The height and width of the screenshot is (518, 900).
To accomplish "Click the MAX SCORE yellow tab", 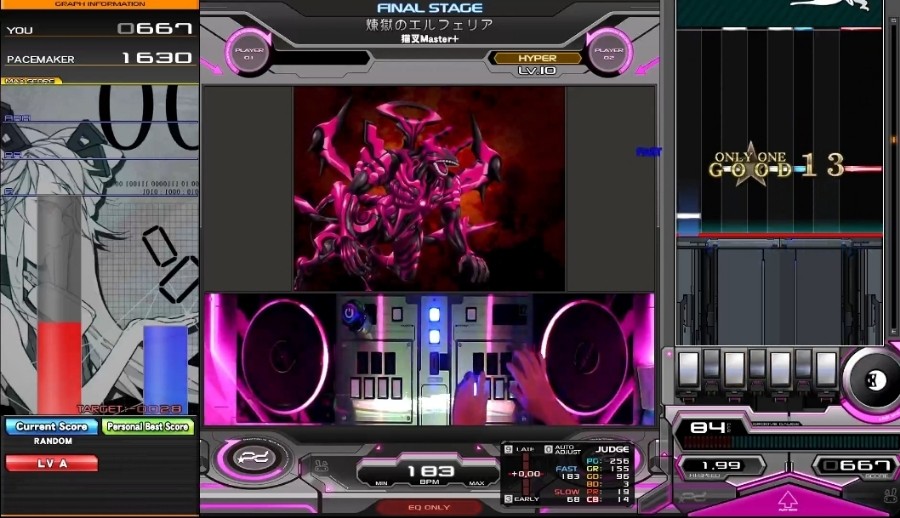I will point(31,81).
